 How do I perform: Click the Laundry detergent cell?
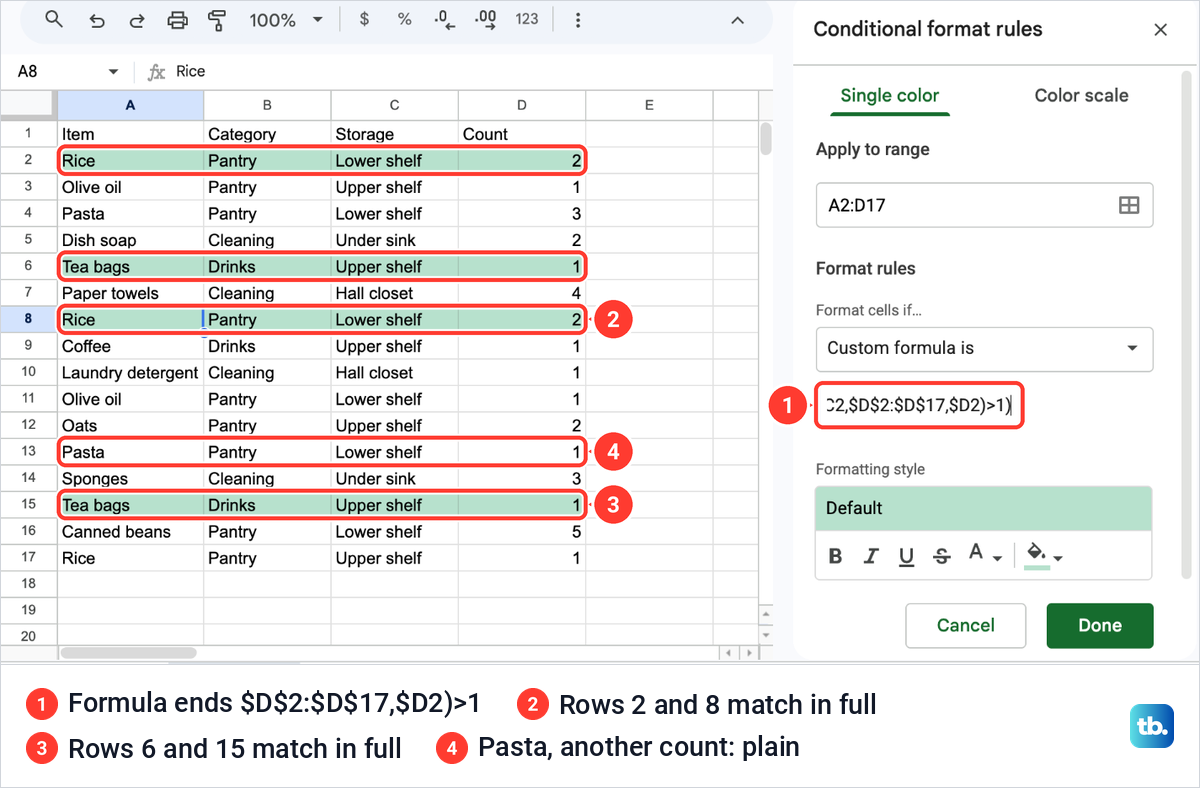130,373
